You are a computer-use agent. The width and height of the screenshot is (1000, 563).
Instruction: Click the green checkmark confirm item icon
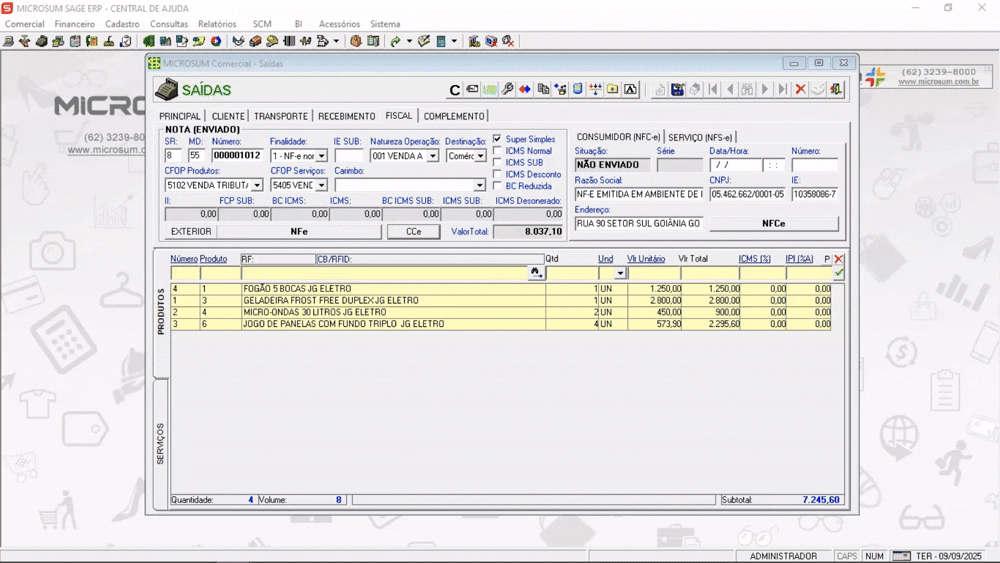coord(839,273)
